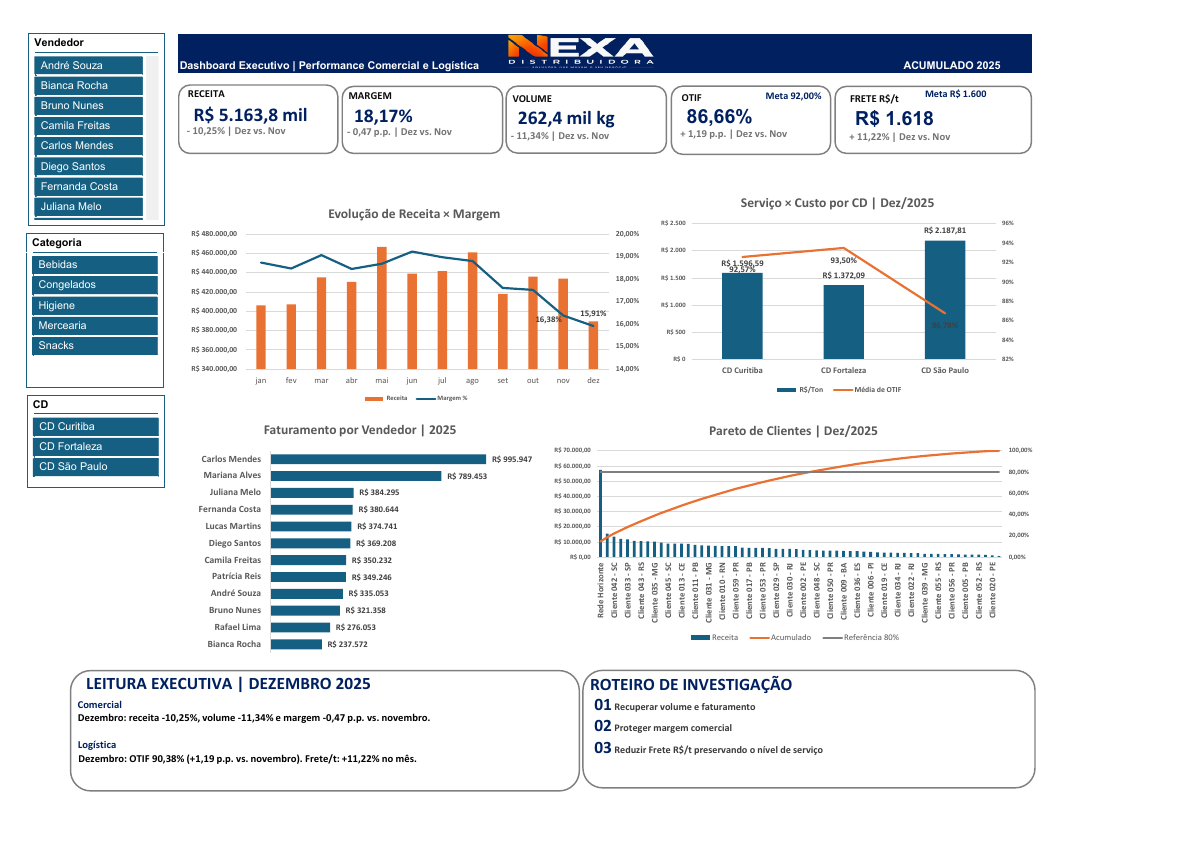Click step 01 Recuperar volume e faturamento
Viewport: 1200px width, 849px height.
tap(675, 706)
